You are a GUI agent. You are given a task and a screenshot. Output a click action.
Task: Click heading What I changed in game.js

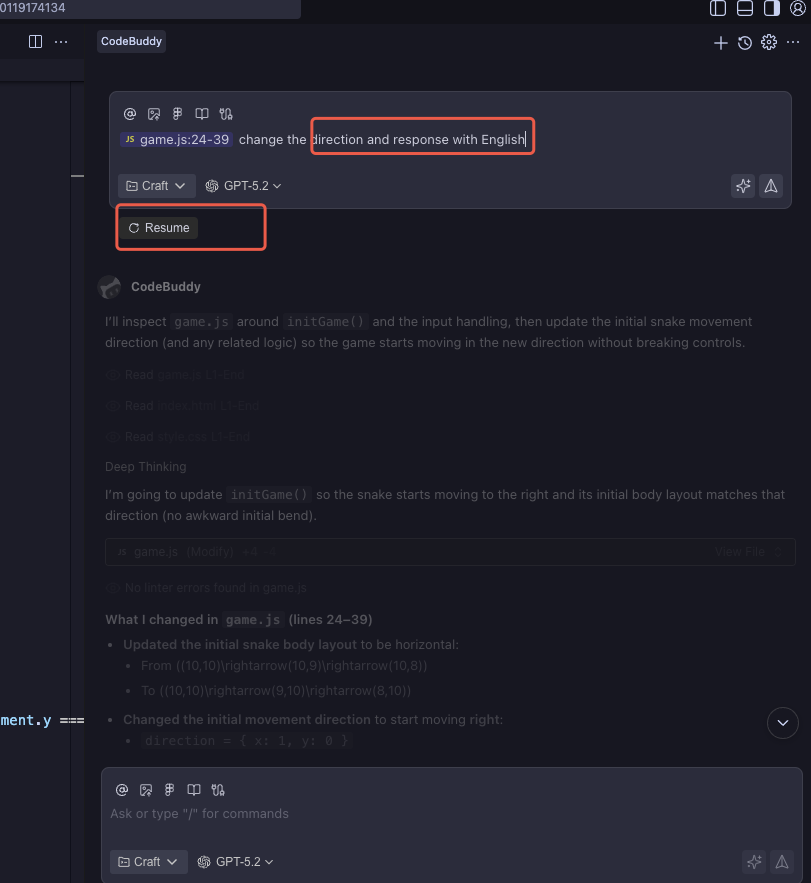pyautogui.click(x=239, y=619)
